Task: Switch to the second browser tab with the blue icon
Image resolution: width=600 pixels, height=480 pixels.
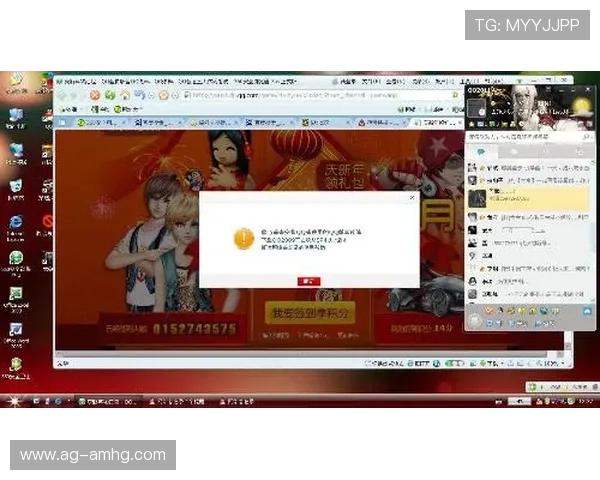Action: click(x=158, y=122)
